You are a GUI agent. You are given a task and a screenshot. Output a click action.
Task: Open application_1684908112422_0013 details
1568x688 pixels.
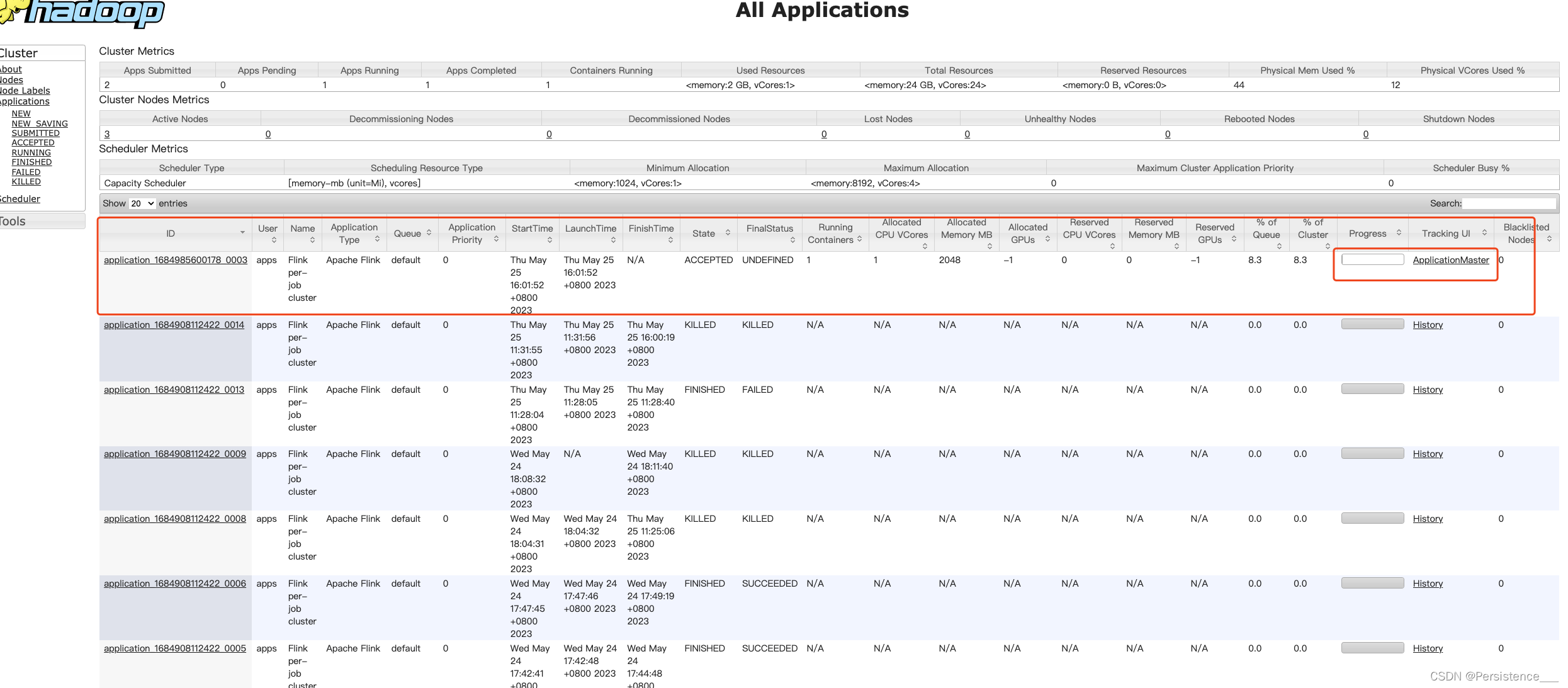click(174, 390)
